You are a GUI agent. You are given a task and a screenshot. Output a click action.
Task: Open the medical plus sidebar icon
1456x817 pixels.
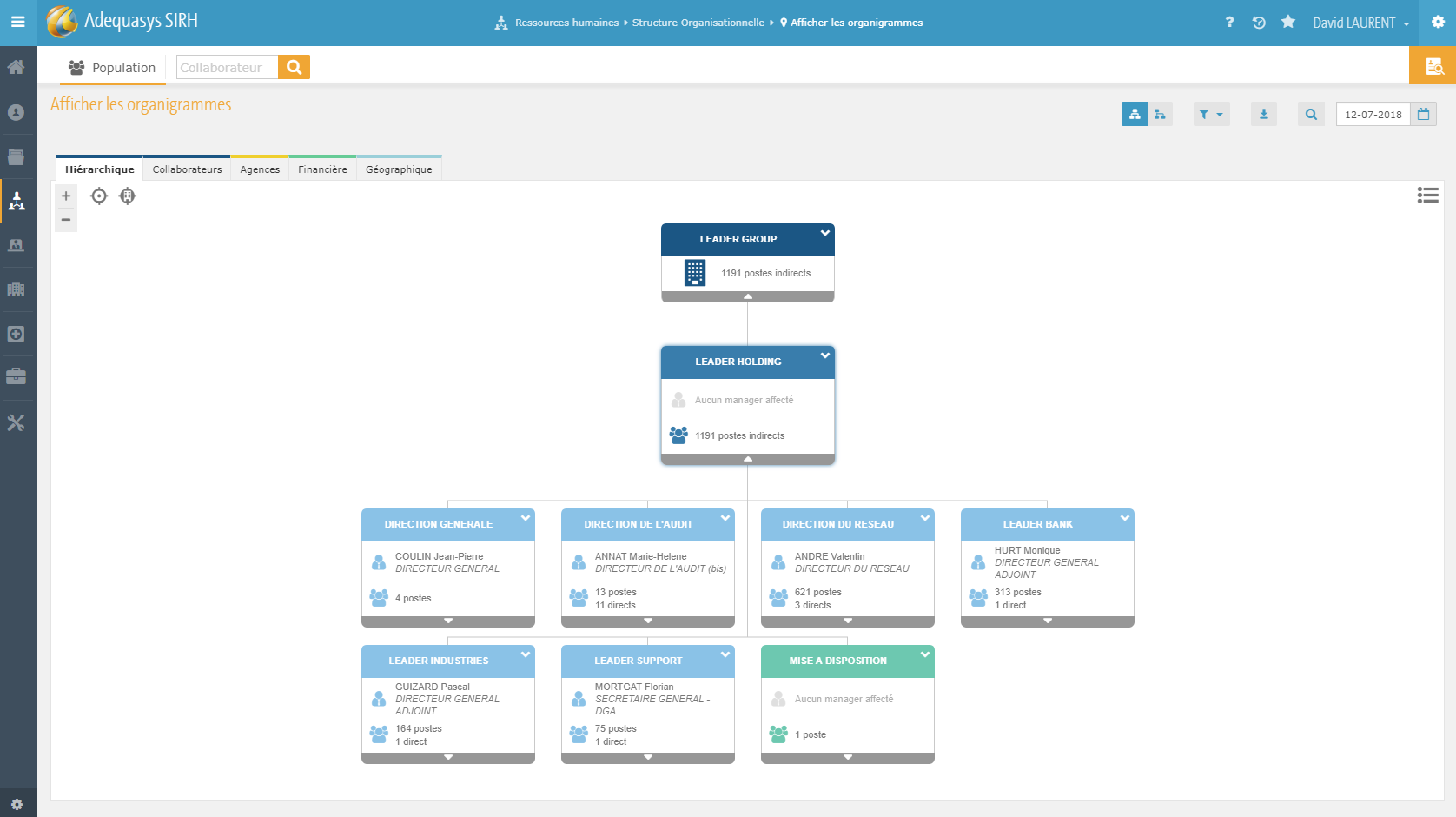click(x=17, y=334)
